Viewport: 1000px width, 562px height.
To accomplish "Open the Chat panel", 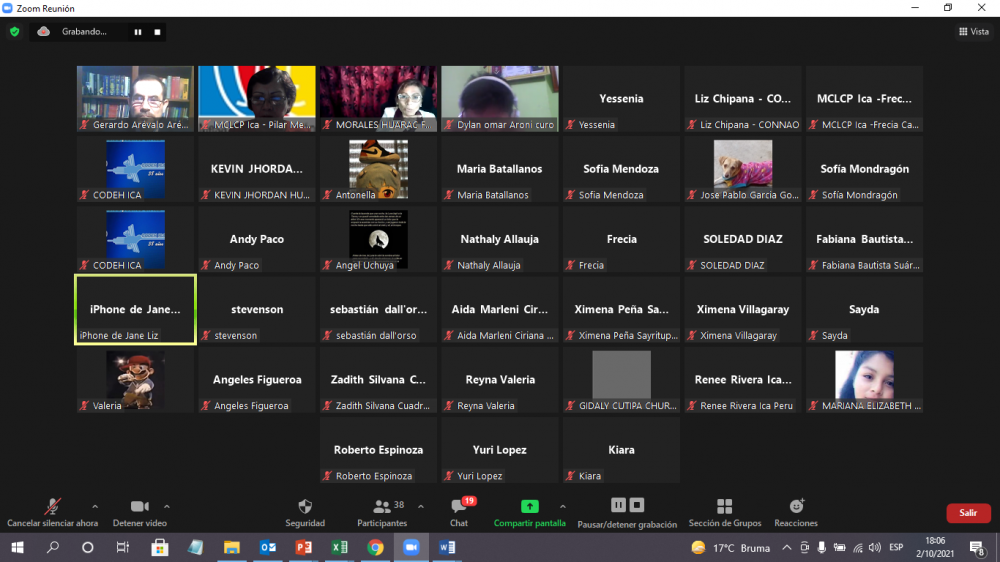I will (459, 507).
